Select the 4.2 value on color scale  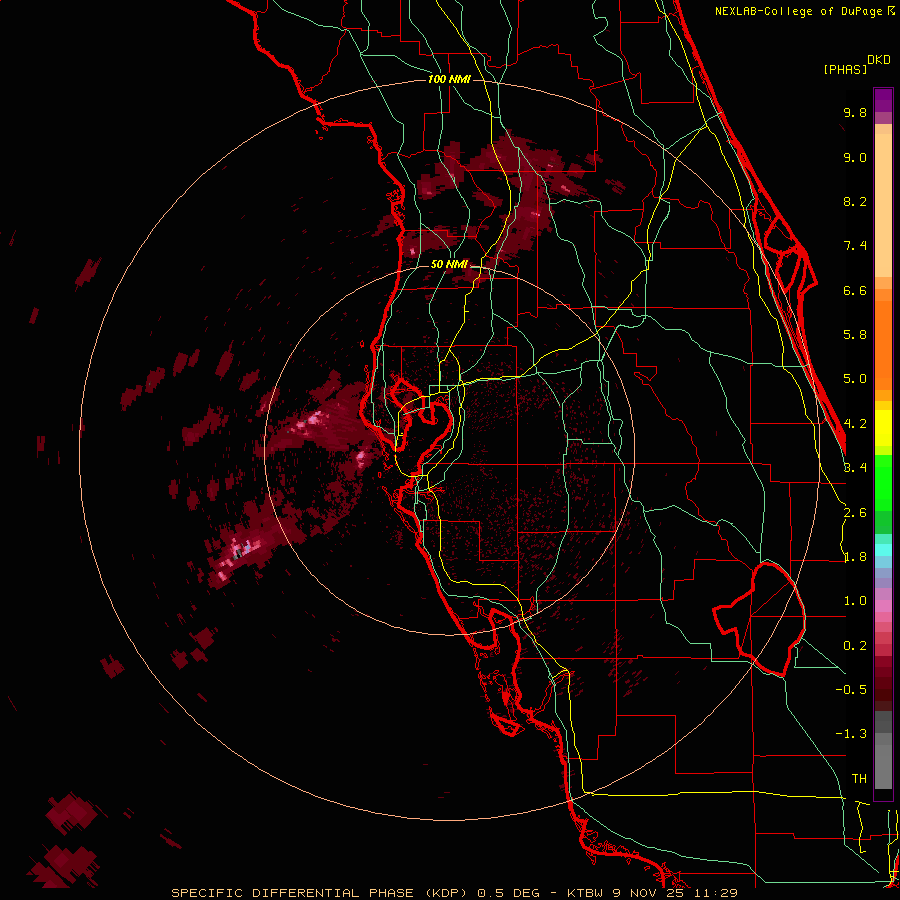855,424
